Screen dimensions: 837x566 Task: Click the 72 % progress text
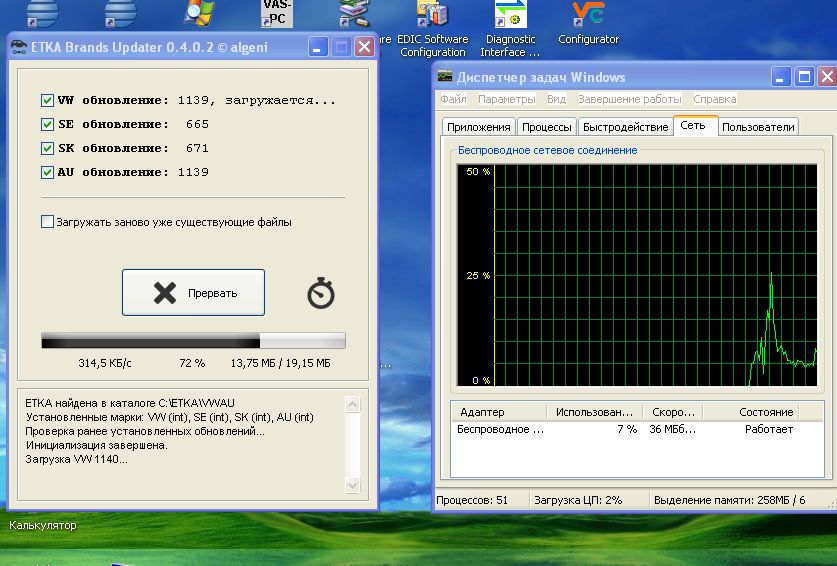tap(192, 363)
